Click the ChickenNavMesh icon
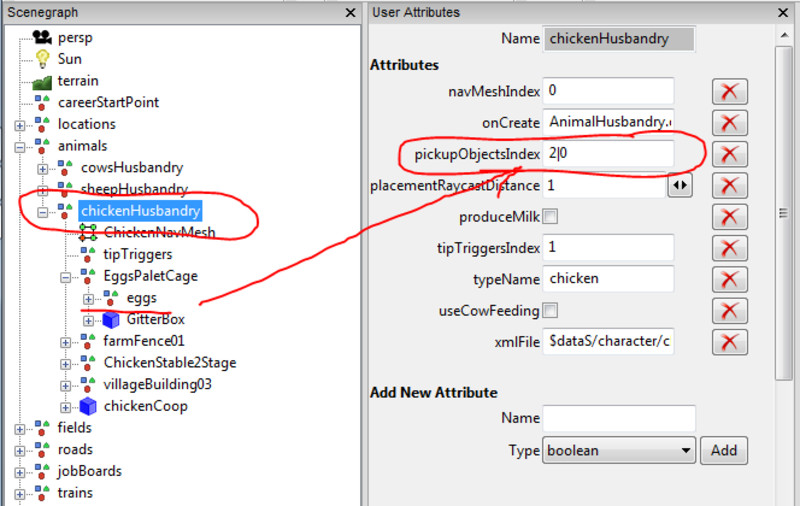Viewport: 800px width, 506px height. [x=88, y=232]
